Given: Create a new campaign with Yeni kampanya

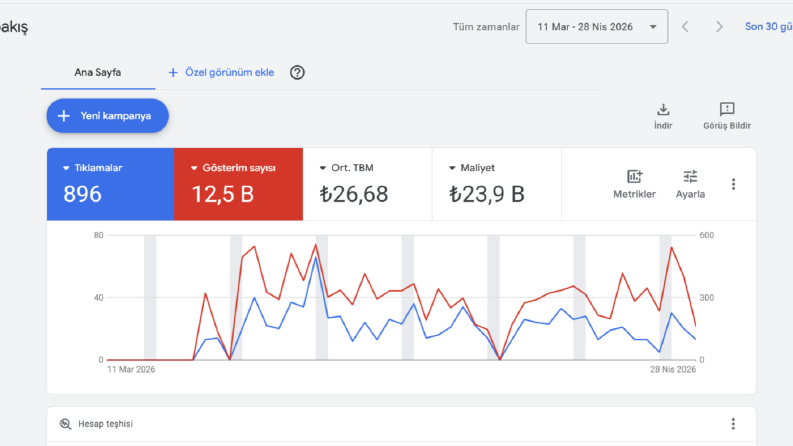Looking at the screenshot, I should (107, 116).
